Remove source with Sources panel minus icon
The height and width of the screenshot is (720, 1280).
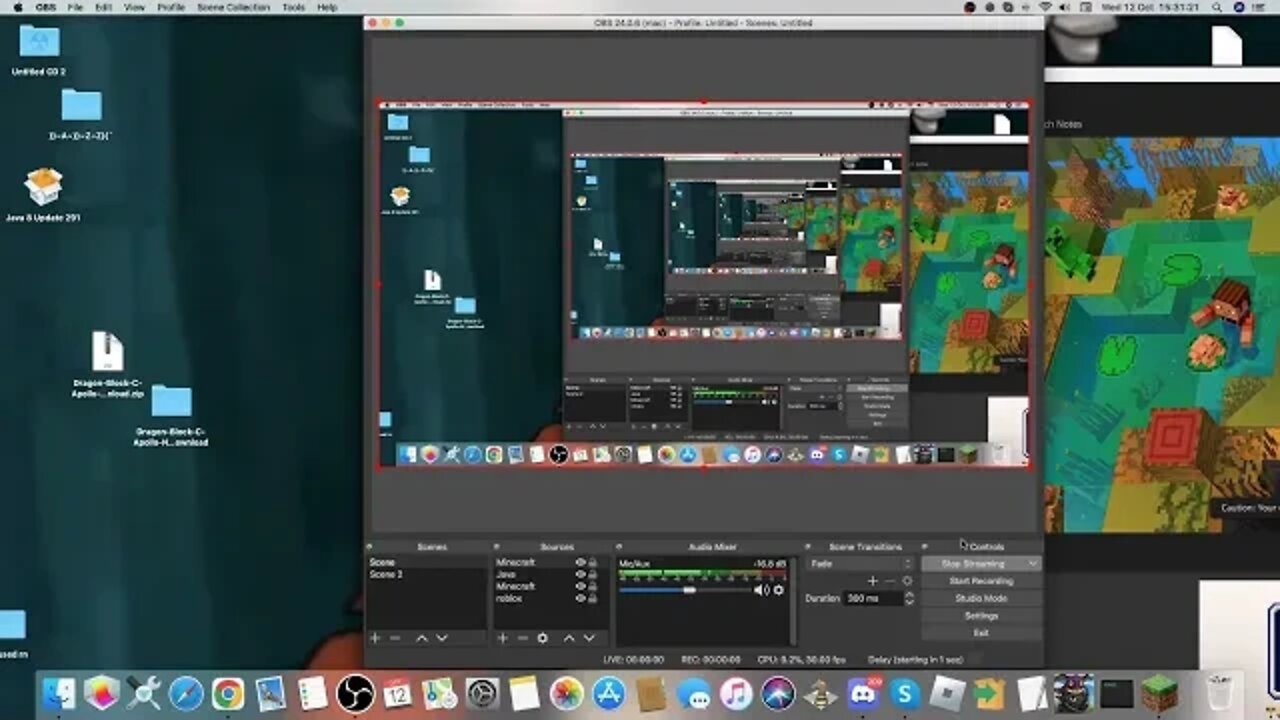coord(522,638)
